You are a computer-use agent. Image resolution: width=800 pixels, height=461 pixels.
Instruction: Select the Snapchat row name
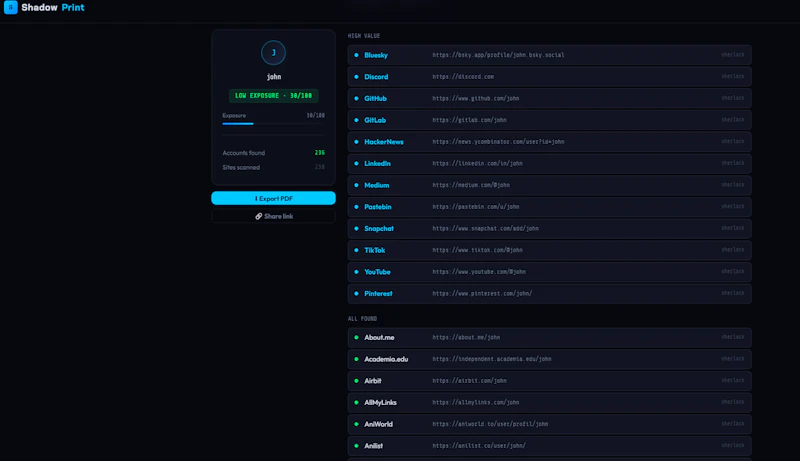(x=379, y=228)
